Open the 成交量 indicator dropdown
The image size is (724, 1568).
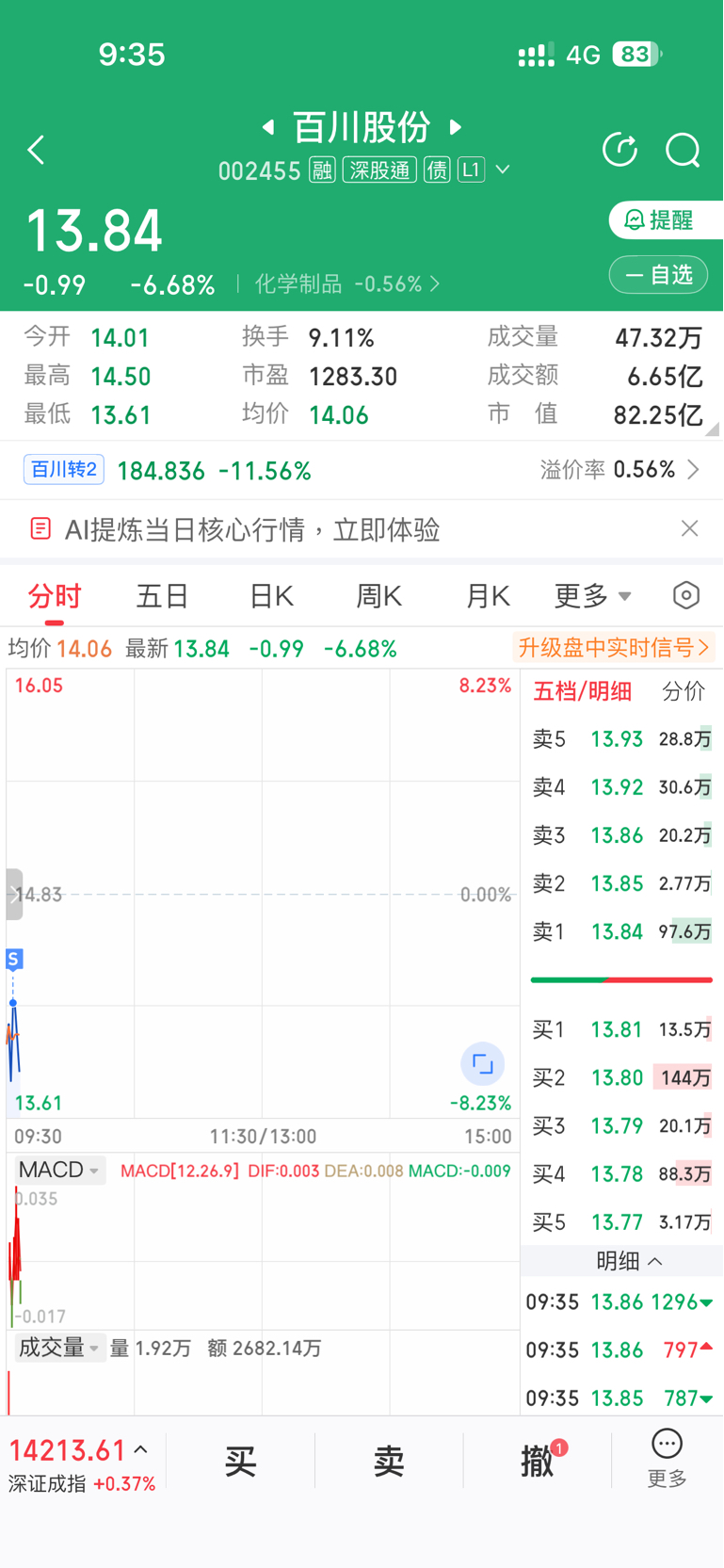tap(59, 1348)
